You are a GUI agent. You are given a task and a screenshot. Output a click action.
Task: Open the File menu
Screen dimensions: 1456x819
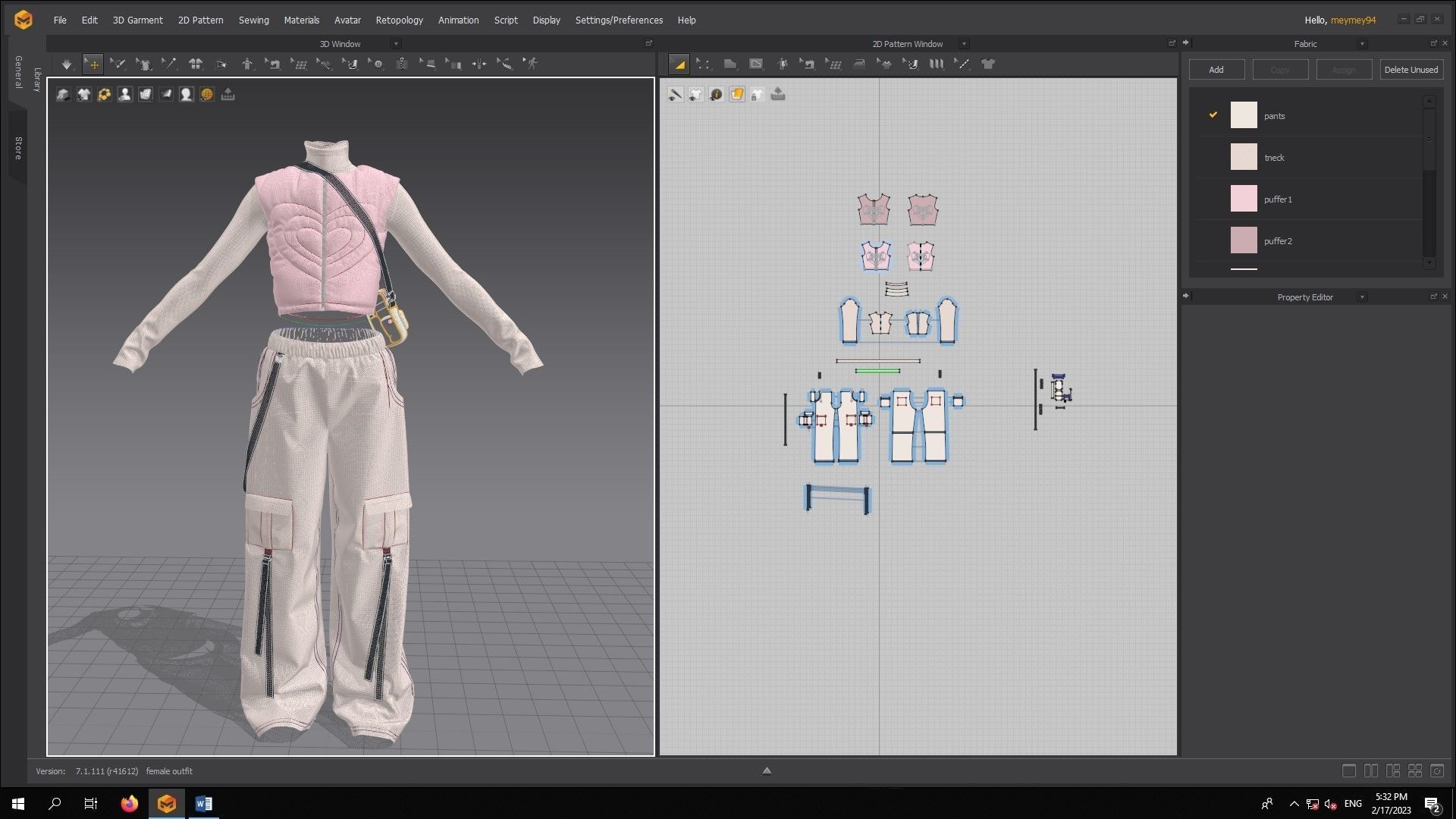point(60,20)
